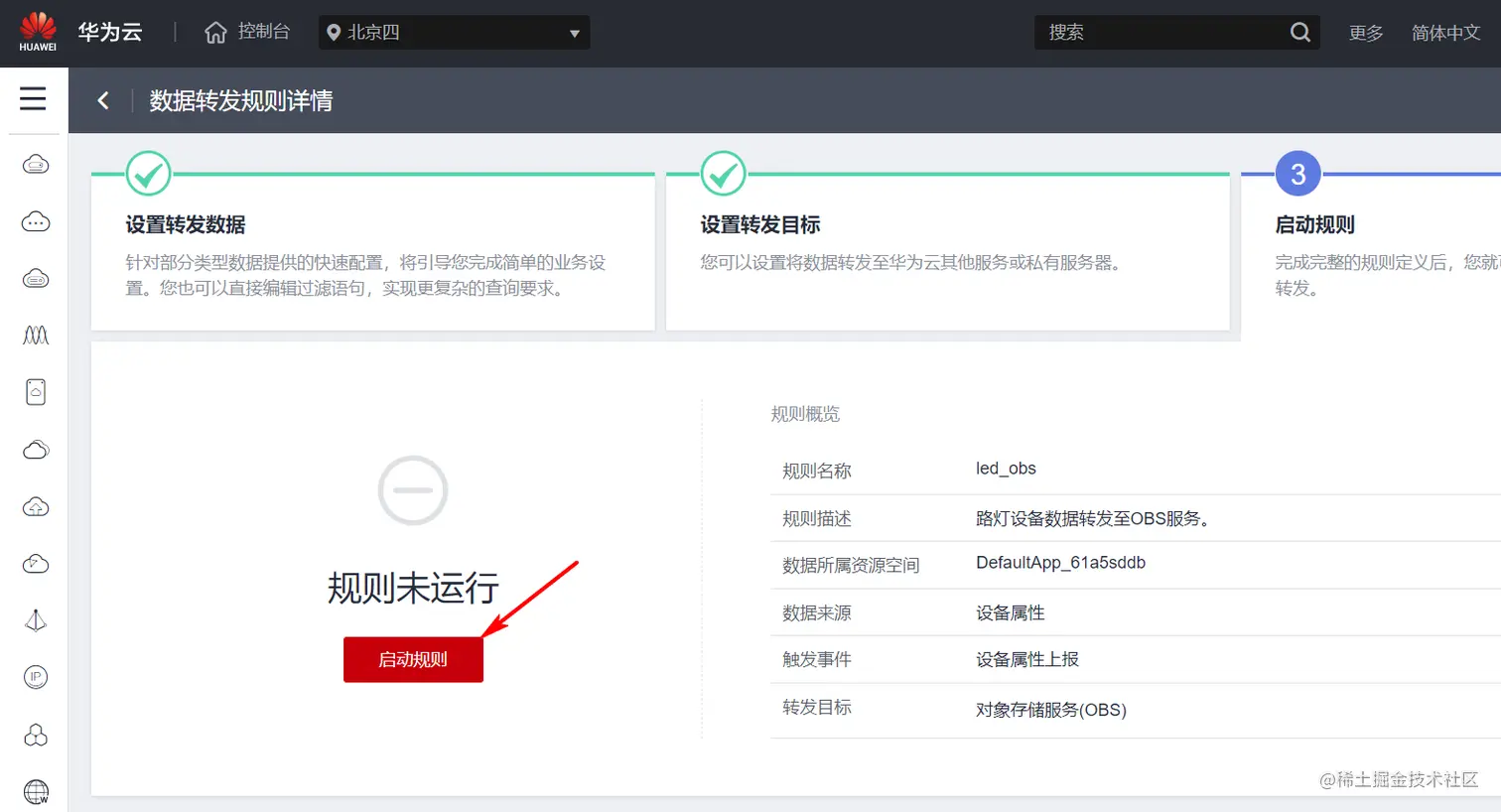Click the target value 对象存储服务(OBS)
The image size is (1501, 812).
click(x=1050, y=710)
